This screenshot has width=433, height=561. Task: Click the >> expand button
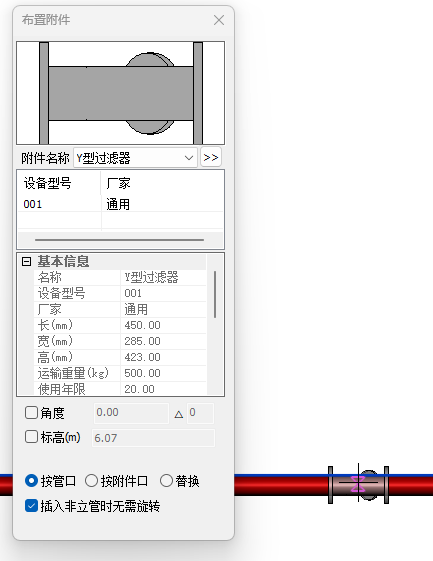pyautogui.click(x=211, y=157)
